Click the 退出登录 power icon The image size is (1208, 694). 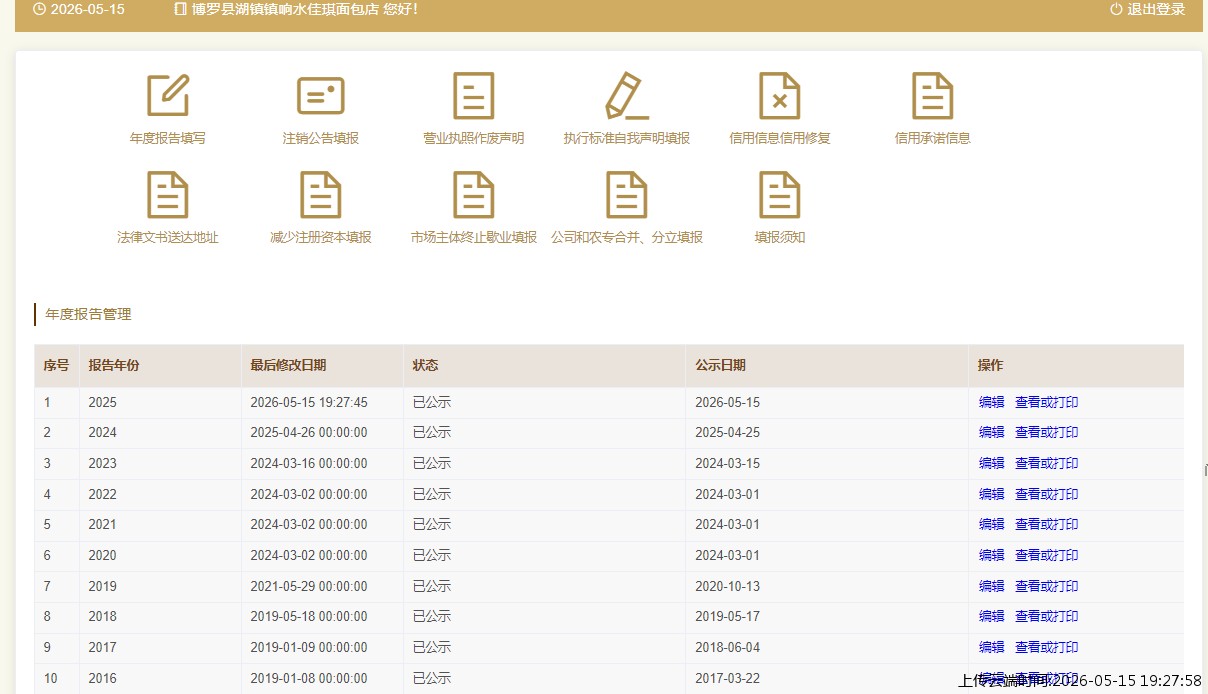point(1116,9)
